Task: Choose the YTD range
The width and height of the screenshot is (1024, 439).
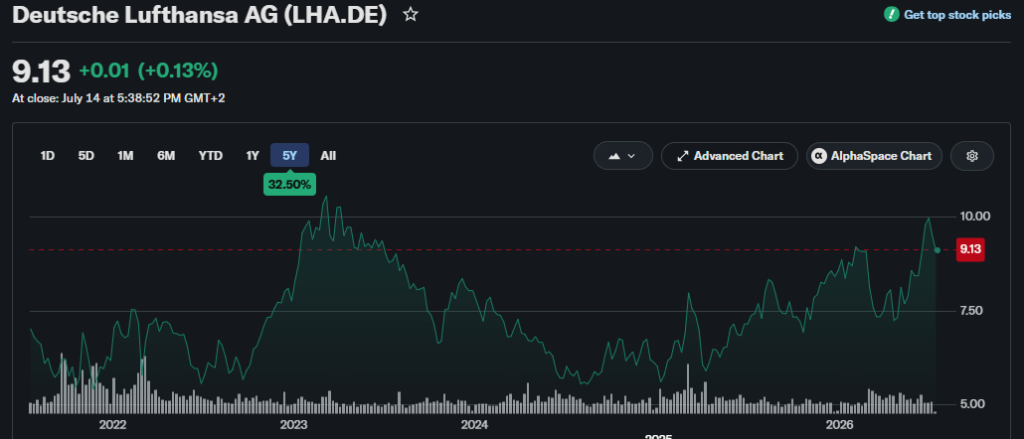Action: tap(211, 155)
